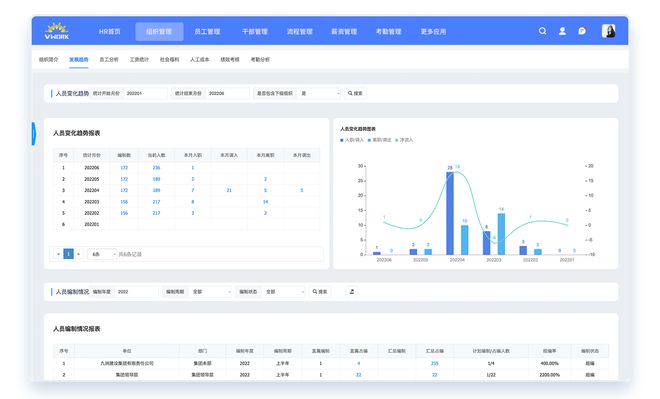This screenshot has width=660, height=399.
Task: Open 员工管理 in top navigation
Action: click(207, 32)
